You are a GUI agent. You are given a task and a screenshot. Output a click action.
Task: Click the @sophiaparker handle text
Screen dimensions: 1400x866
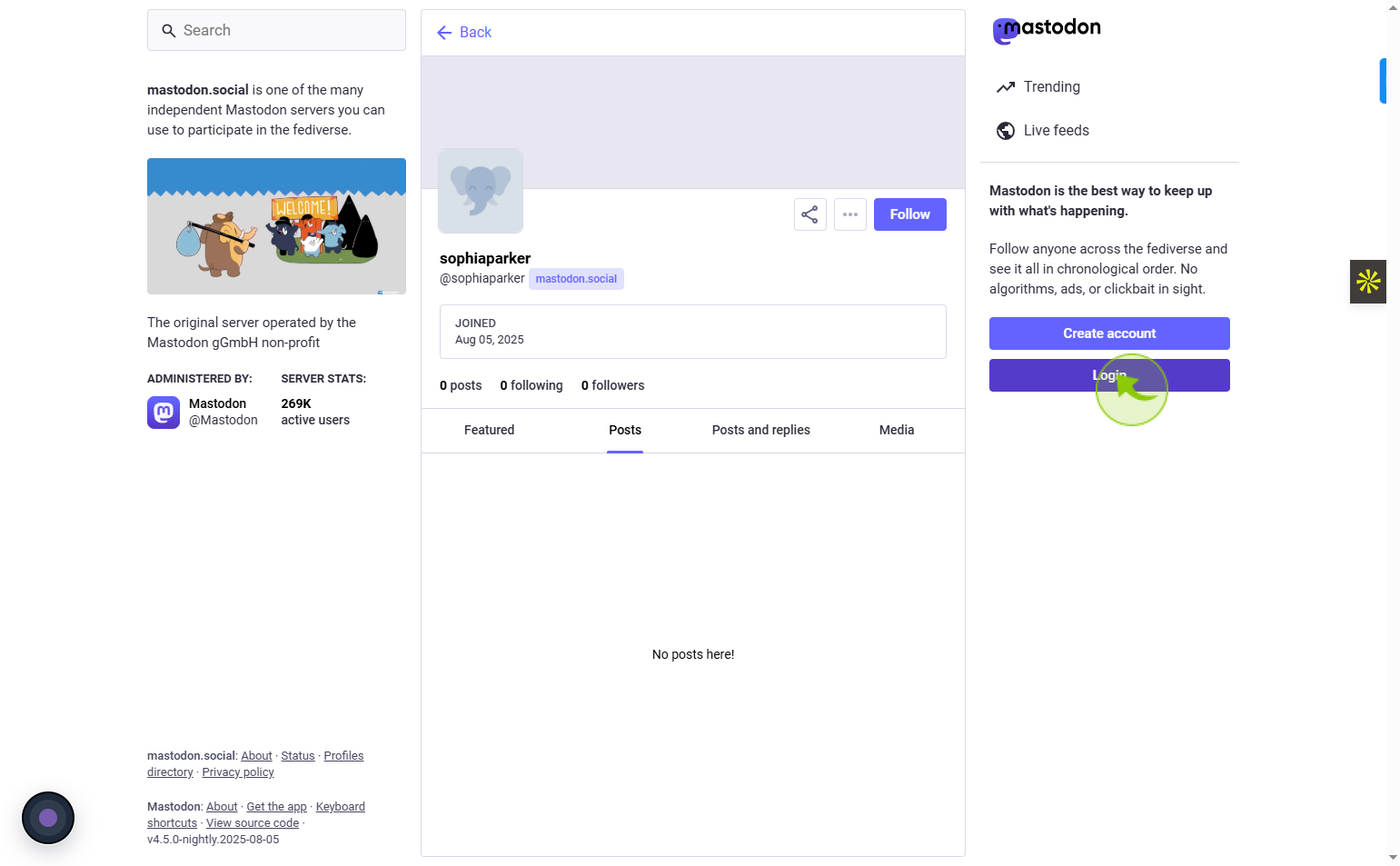(x=482, y=279)
